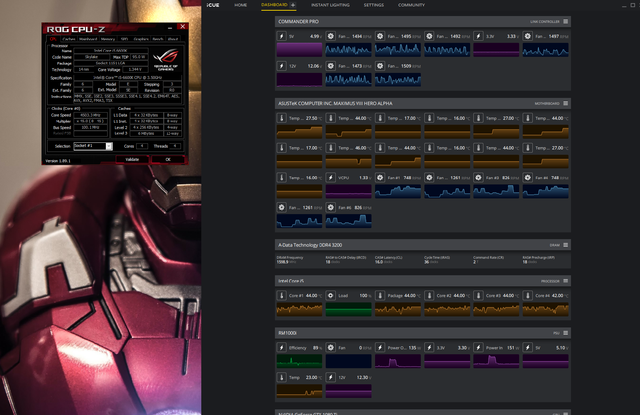The width and height of the screenshot is (640, 415).
Task: Open the Intel Core i5 panel menu
Action: (566, 281)
